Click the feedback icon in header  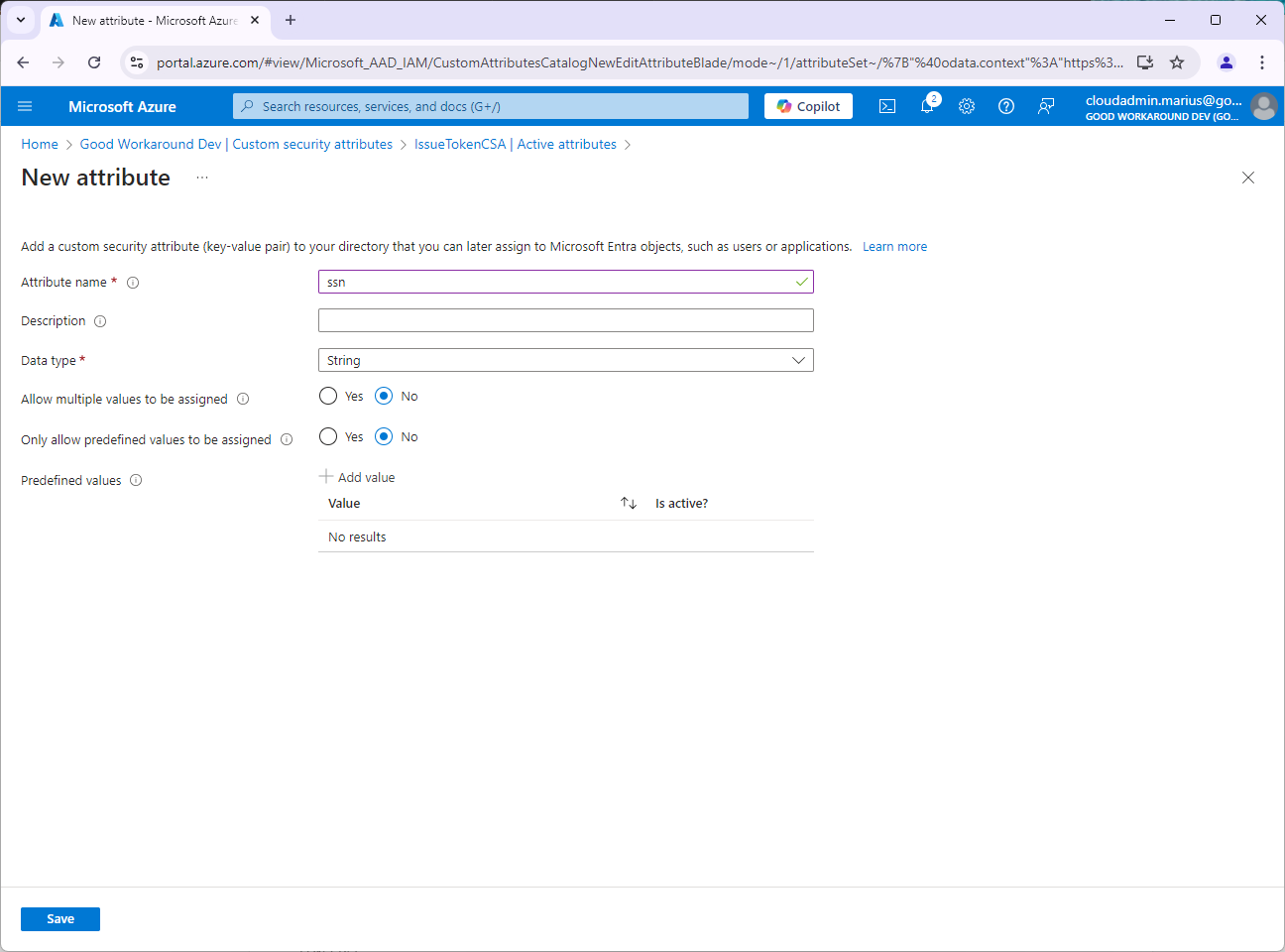(x=1046, y=106)
